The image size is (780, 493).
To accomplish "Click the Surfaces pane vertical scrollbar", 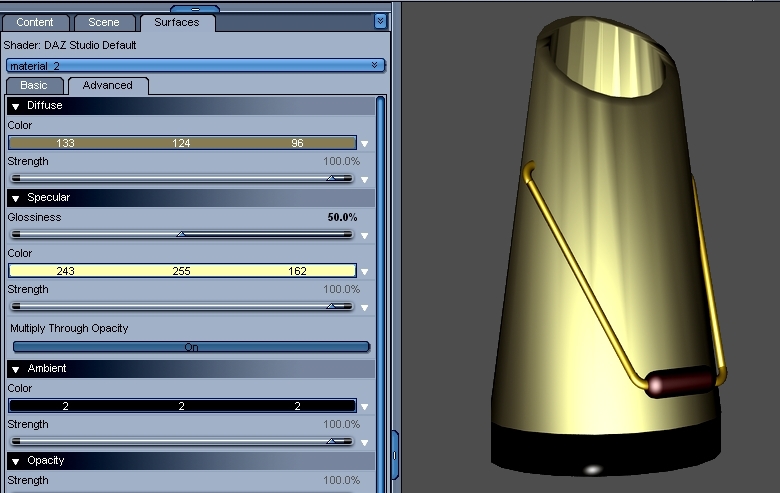I will pos(381,294).
